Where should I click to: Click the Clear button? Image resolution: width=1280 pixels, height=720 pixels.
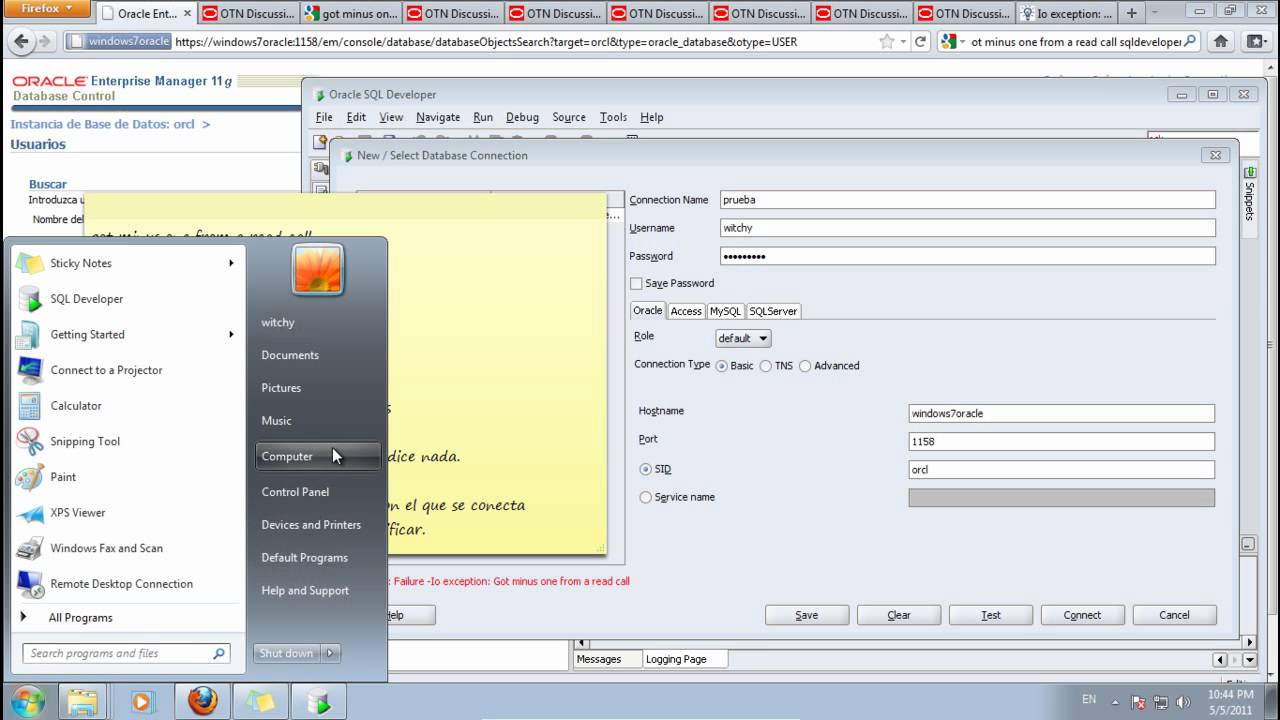(899, 615)
